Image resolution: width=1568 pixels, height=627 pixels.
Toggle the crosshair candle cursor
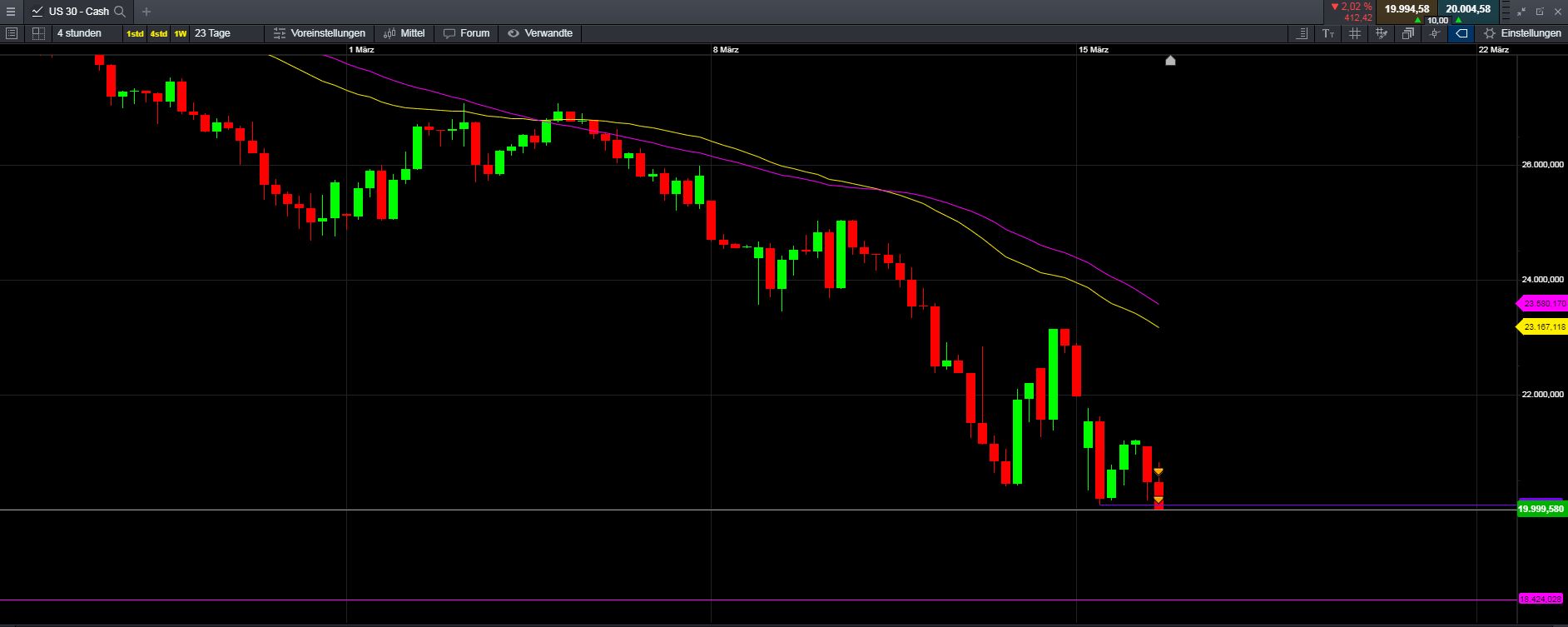pyautogui.click(x=1433, y=33)
